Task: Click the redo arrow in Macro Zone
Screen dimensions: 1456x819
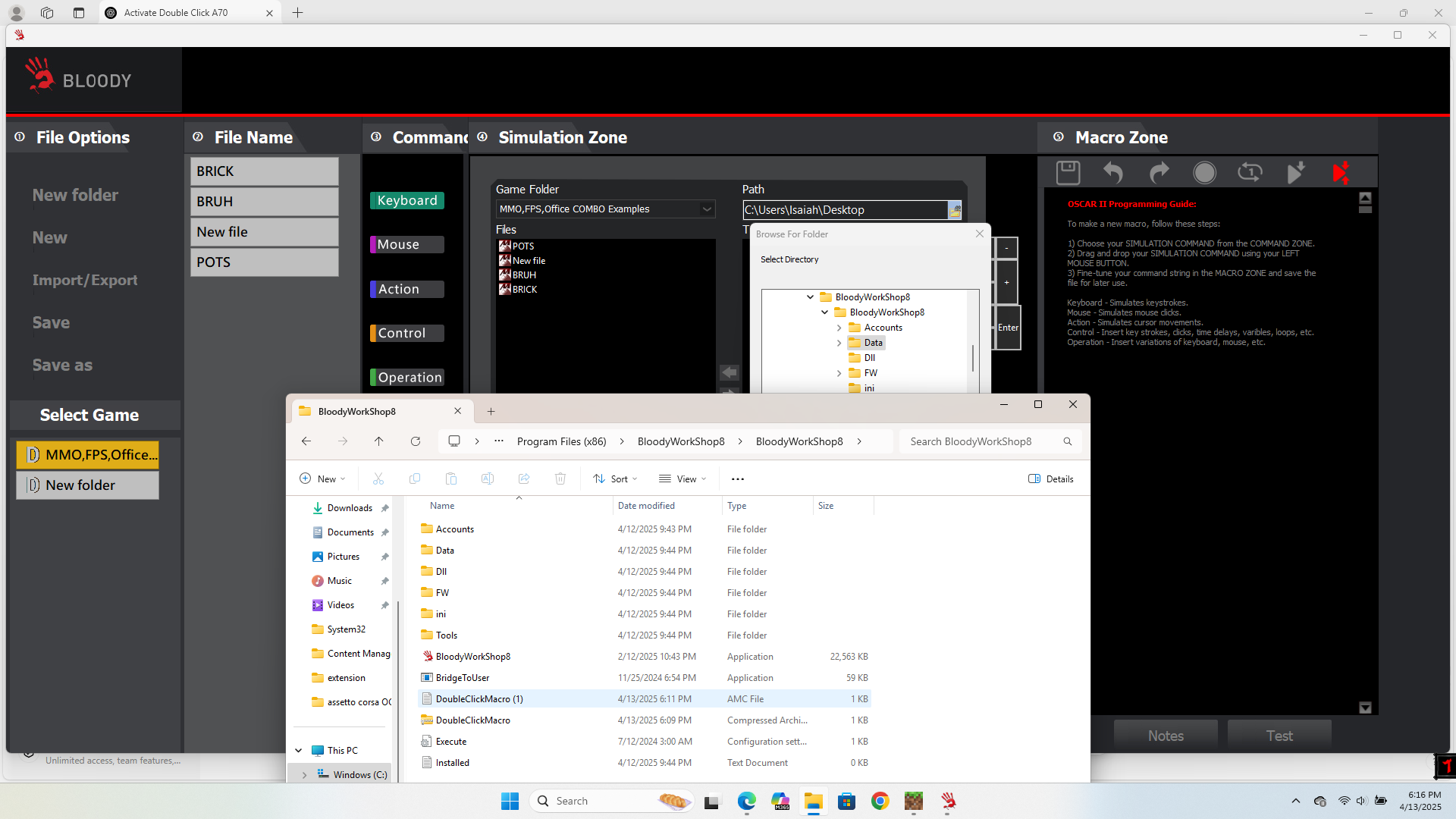Action: (x=1159, y=173)
